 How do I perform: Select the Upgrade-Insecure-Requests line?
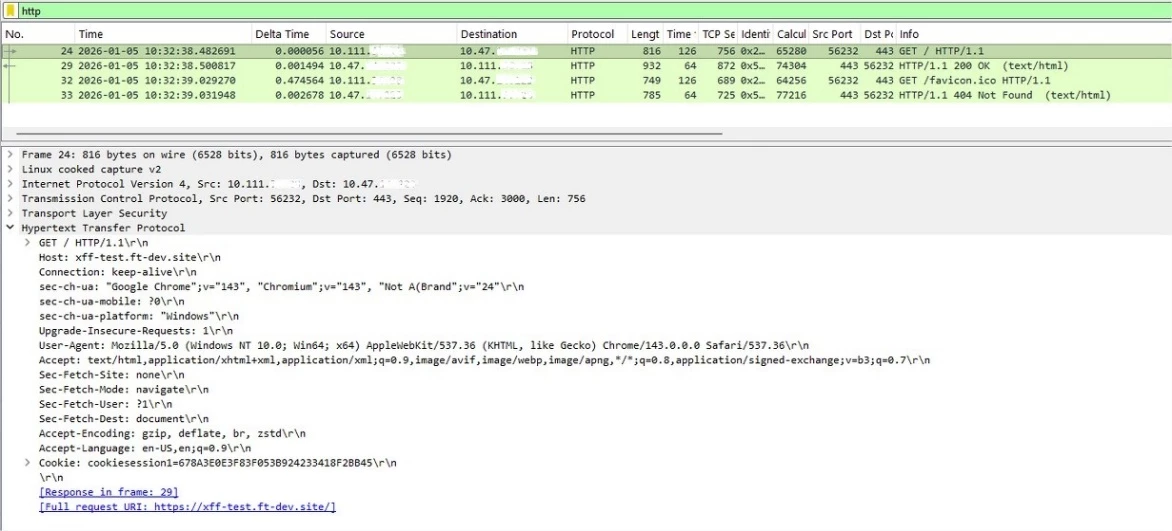coord(135,331)
